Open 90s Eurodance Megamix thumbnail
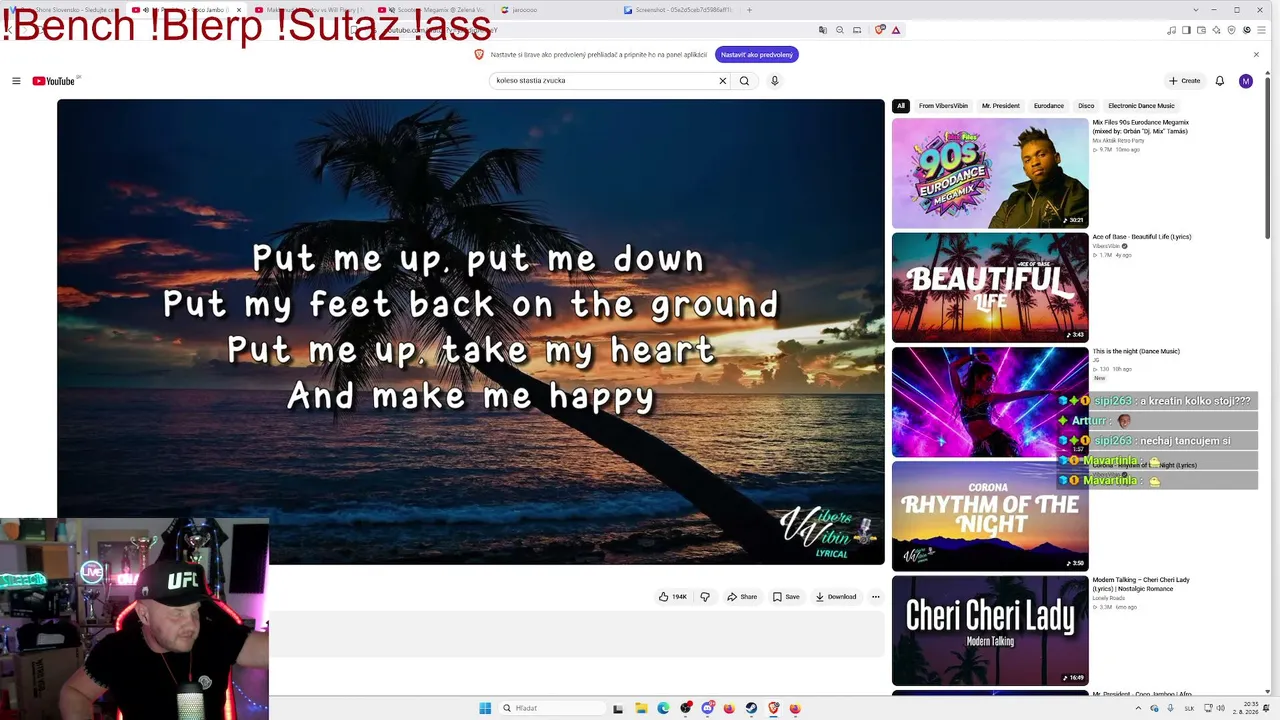Image resolution: width=1280 pixels, height=720 pixels. (x=990, y=173)
